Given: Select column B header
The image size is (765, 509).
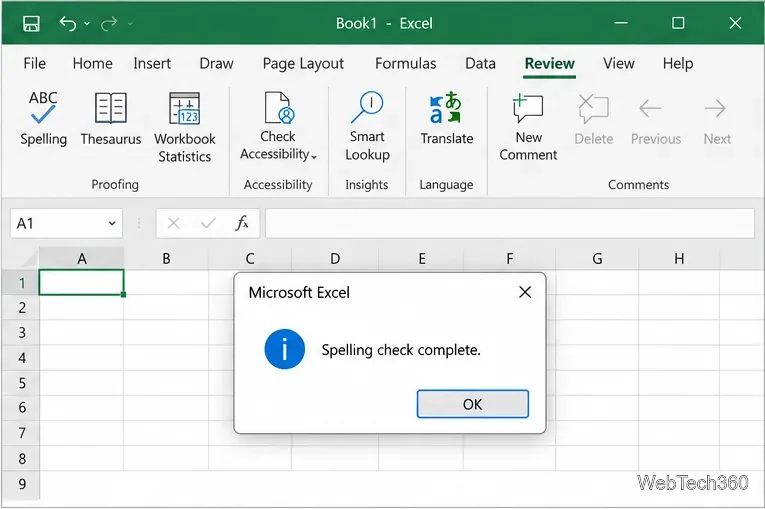Looking at the screenshot, I should [x=166, y=258].
